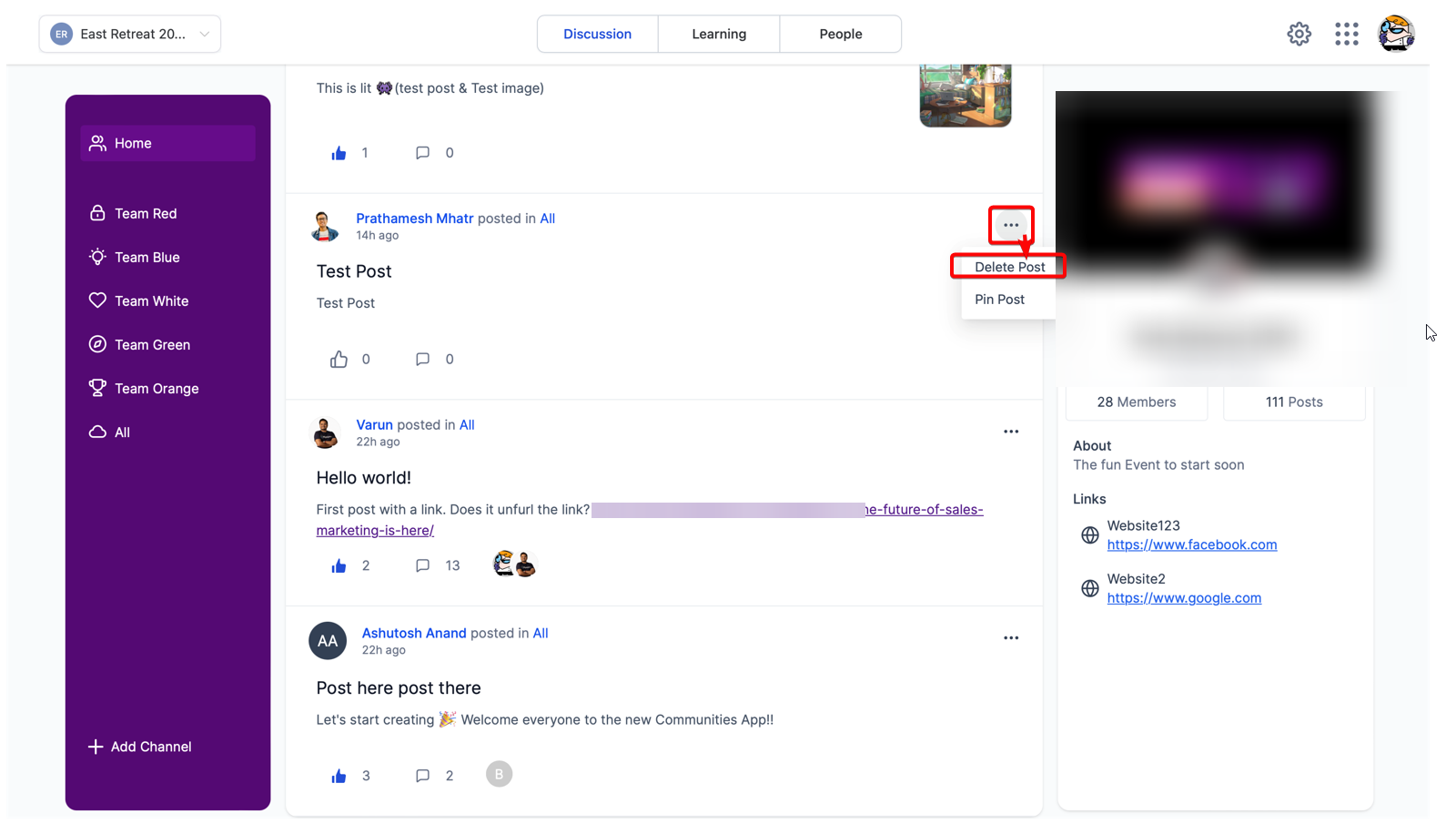Screen dimensions: 1456x824
Task: Toggle like on Post here post there
Action: click(x=339, y=776)
